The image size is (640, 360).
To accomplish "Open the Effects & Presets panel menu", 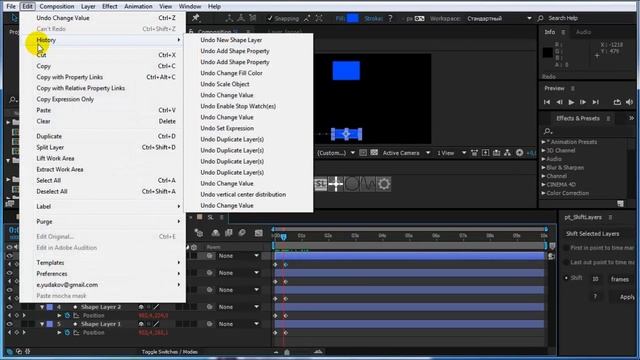I will (x=608, y=118).
